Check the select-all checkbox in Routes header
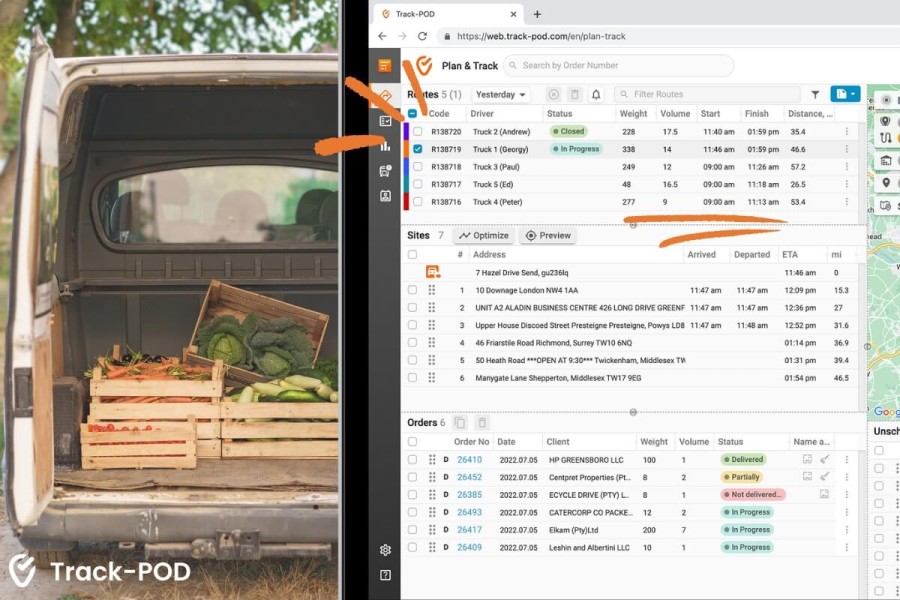 [413, 113]
